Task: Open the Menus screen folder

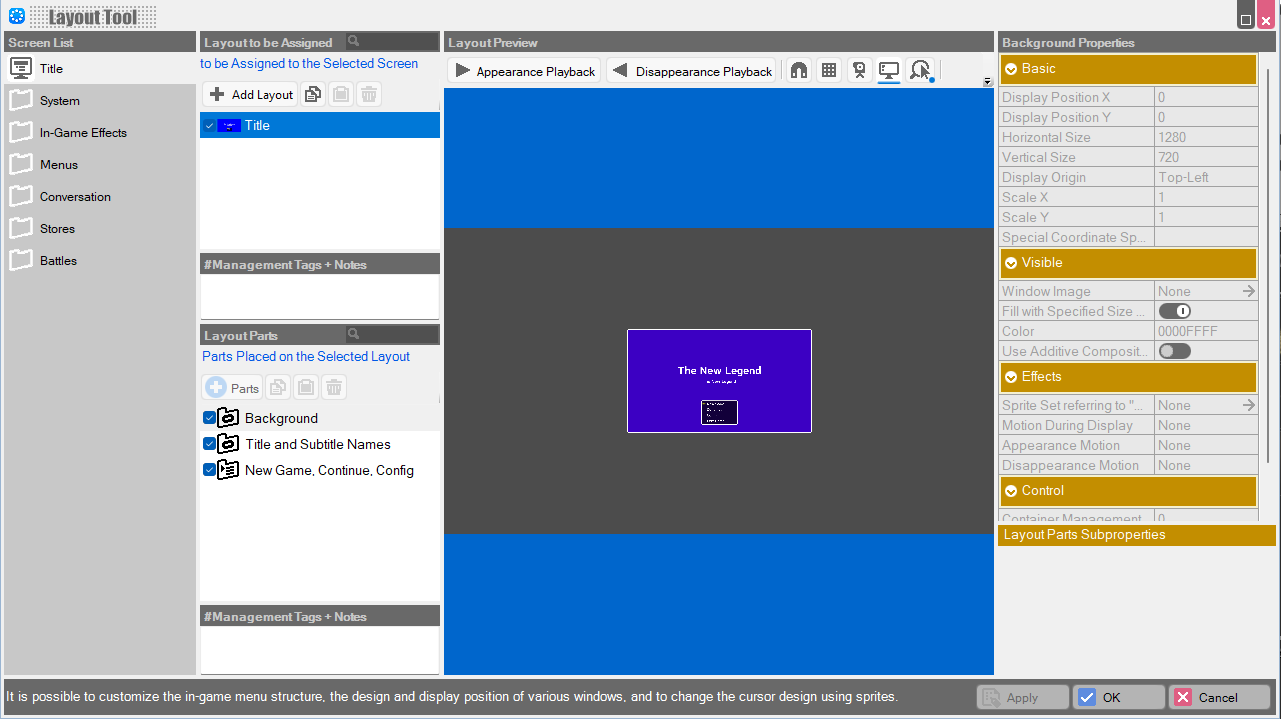Action: pyautogui.click(x=58, y=165)
